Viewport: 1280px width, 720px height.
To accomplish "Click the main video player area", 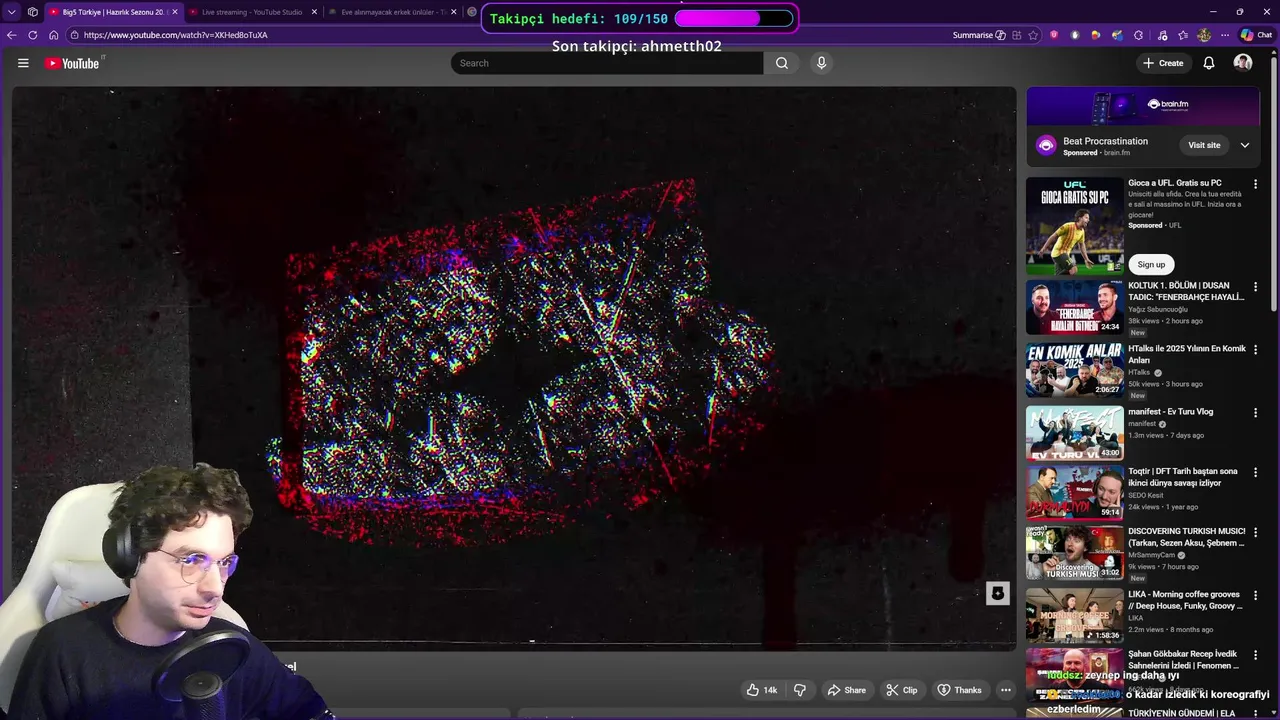I will click(x=514, y=367).
